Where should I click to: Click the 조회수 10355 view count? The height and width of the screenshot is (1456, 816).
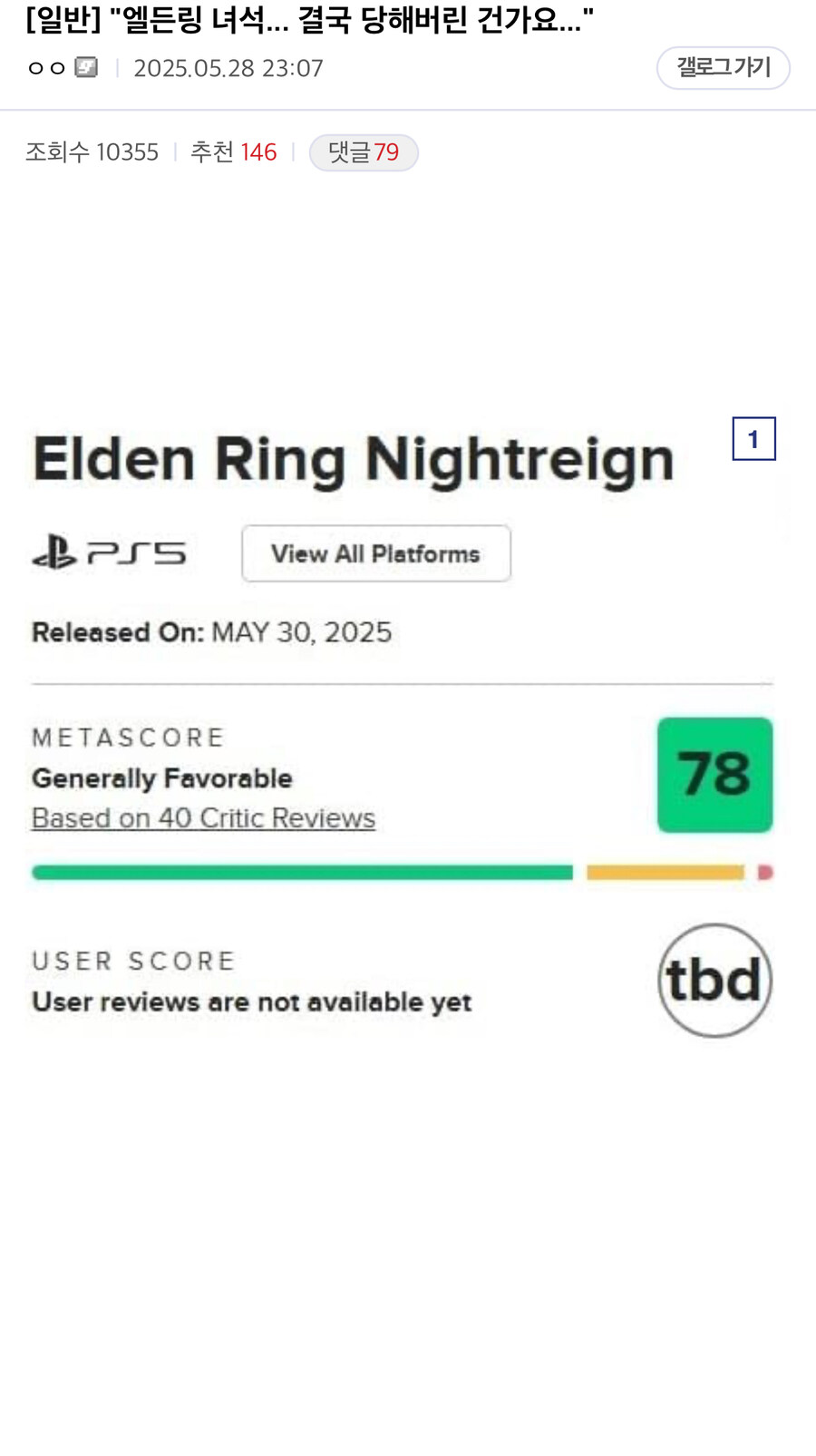coord(92,152)
